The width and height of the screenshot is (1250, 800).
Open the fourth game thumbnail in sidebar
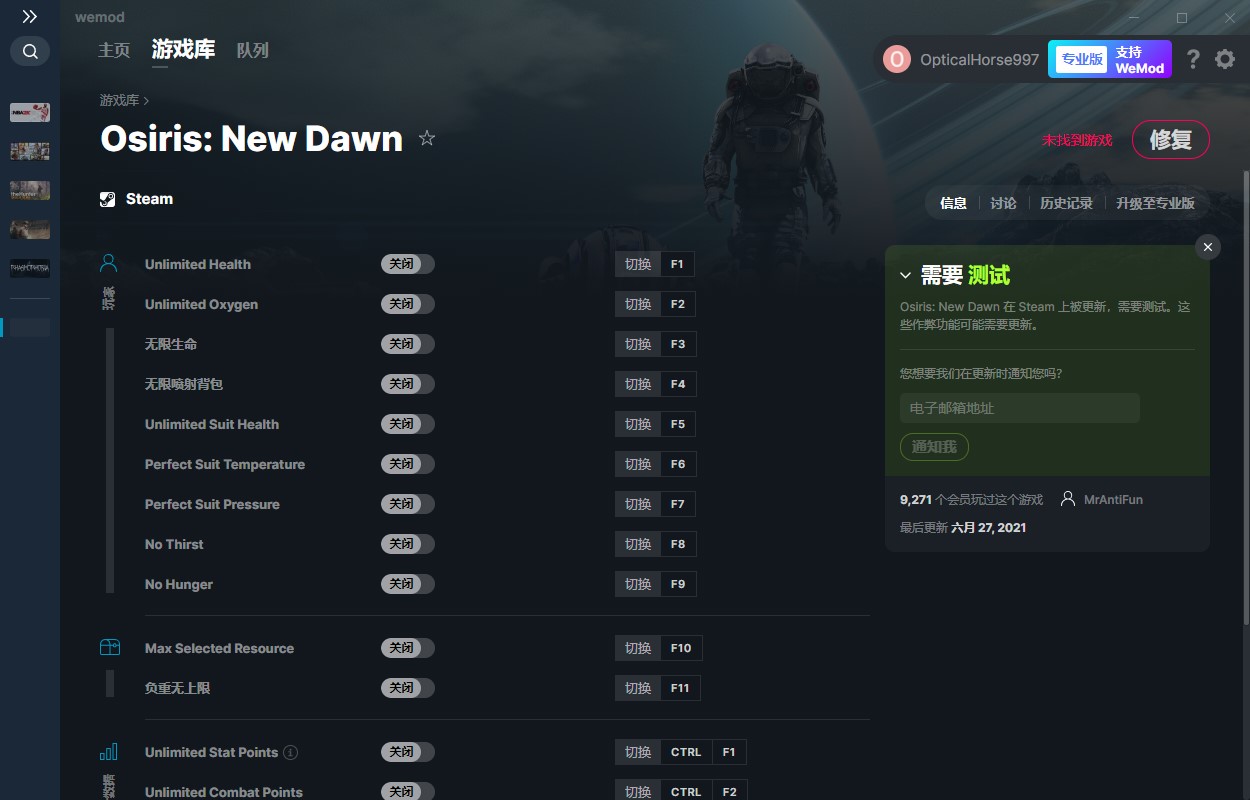pos(30,229)
